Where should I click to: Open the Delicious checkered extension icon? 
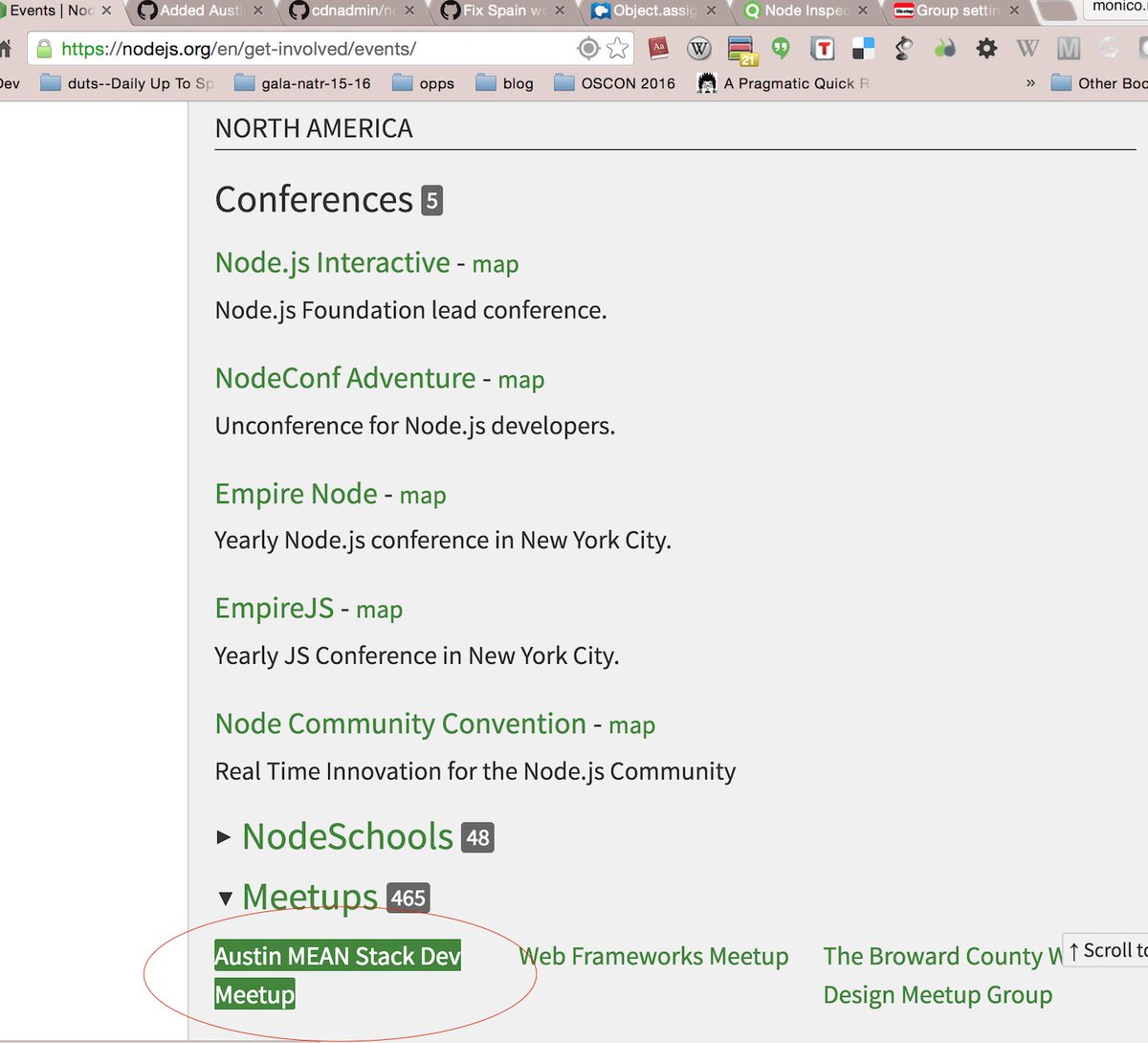click(863, 48)
